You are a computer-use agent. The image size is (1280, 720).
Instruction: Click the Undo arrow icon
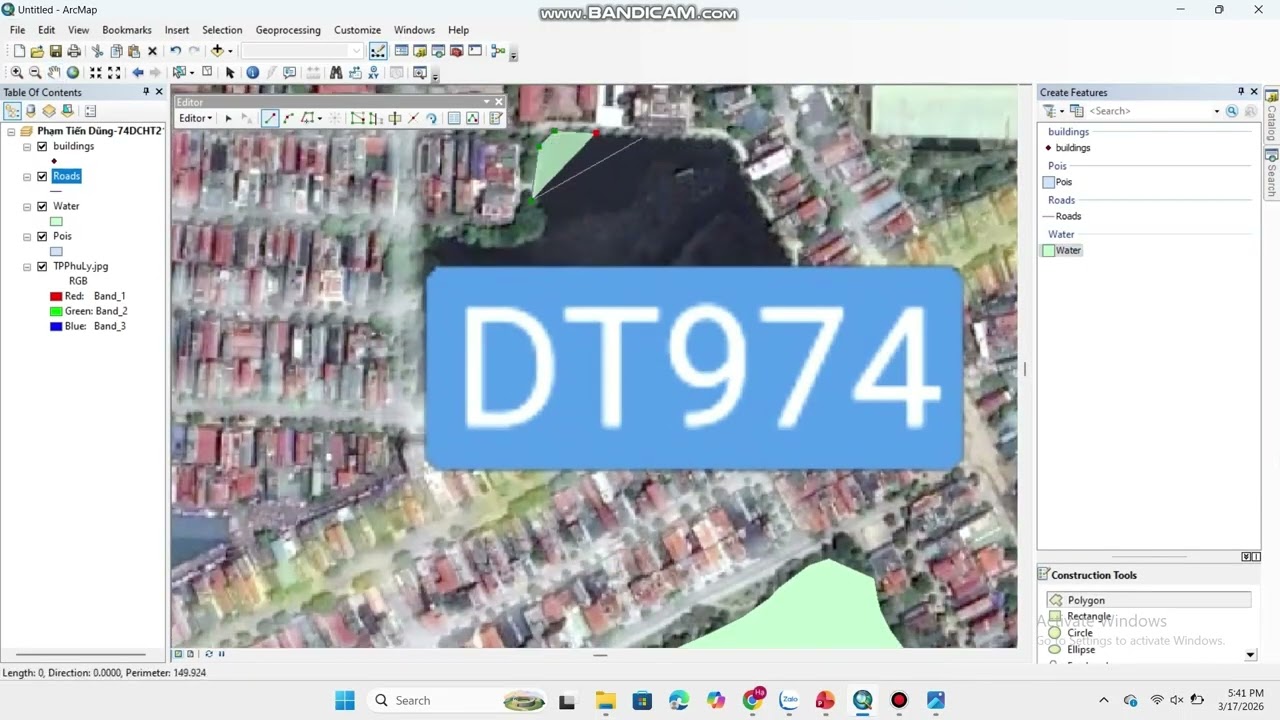175,51
